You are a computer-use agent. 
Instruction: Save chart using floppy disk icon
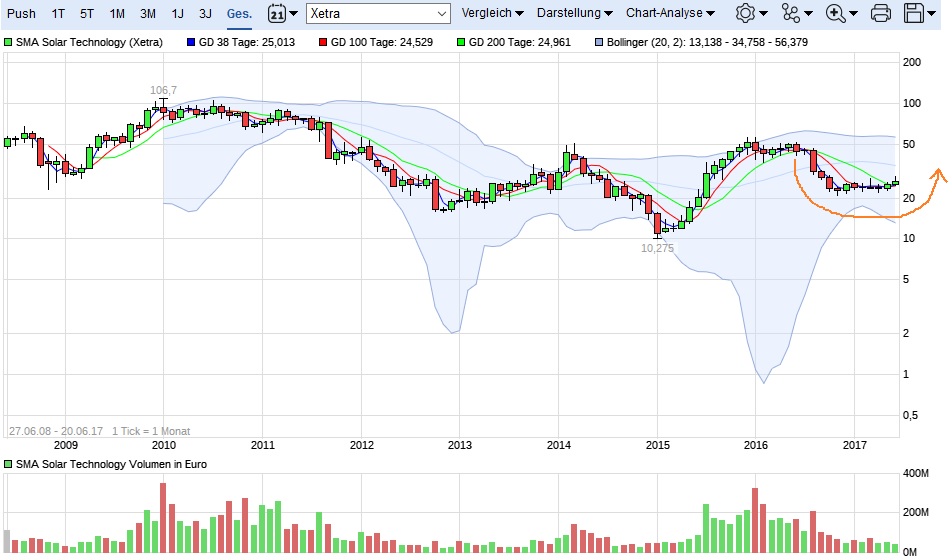(914, 13)
